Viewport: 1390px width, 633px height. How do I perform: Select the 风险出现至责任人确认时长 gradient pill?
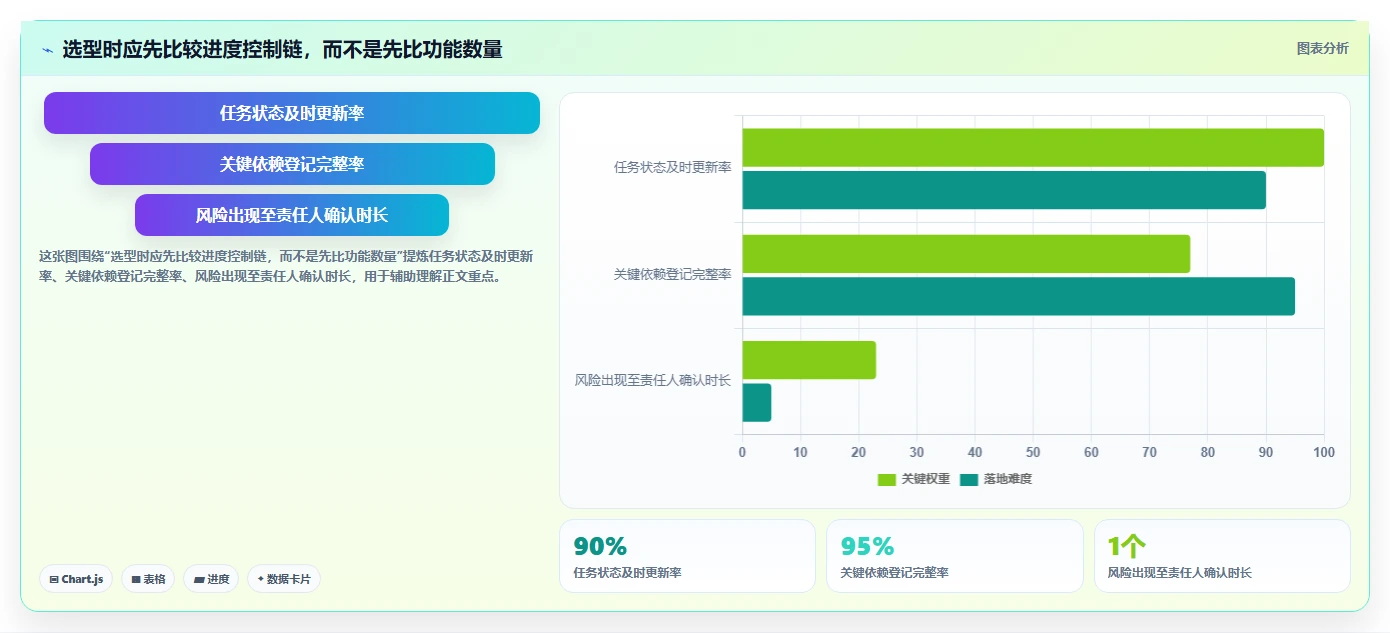point(292,215)
